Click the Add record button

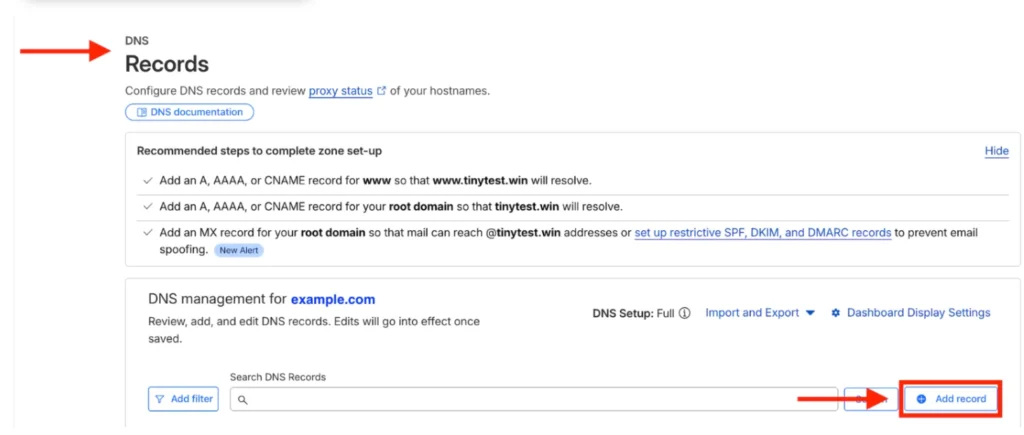[951, 399]
